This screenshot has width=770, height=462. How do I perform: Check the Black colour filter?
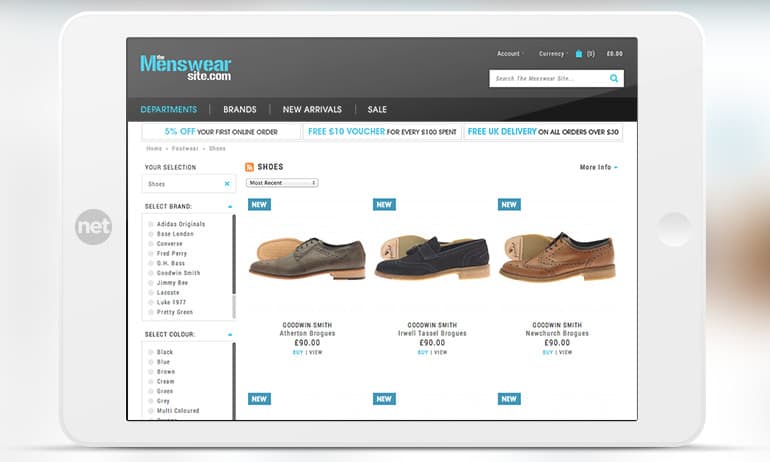pos(151,352)
